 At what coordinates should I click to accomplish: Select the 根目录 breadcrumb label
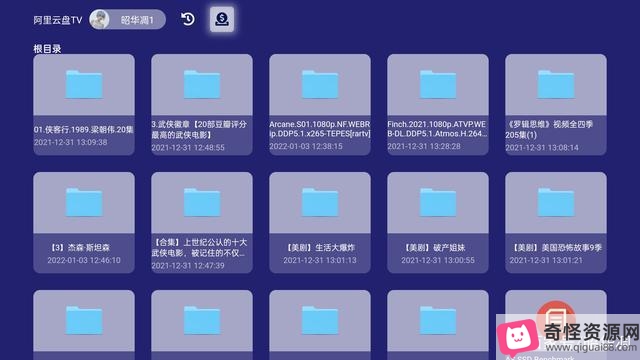coord(47,49)
